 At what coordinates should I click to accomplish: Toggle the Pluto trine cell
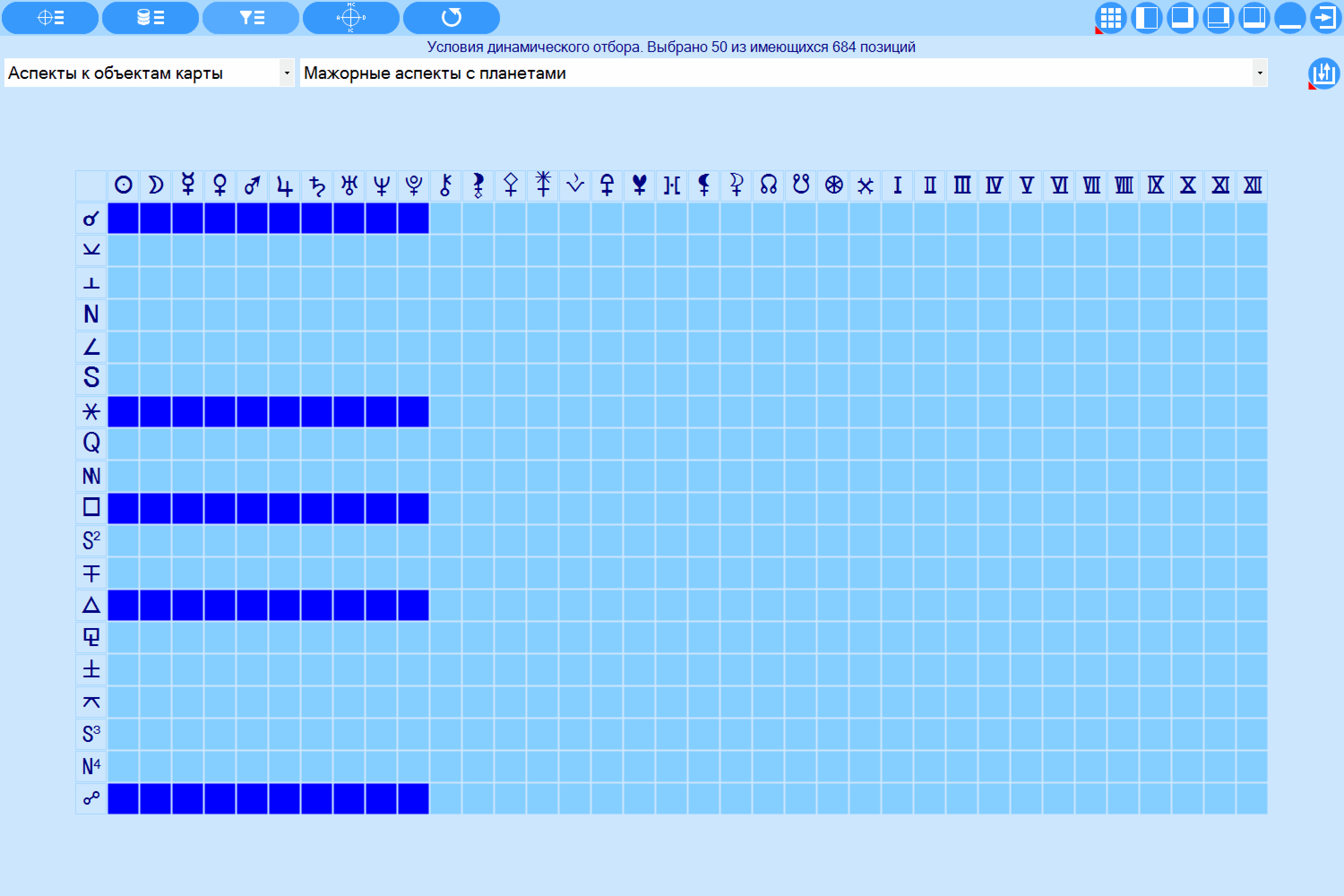coord(413,605)
